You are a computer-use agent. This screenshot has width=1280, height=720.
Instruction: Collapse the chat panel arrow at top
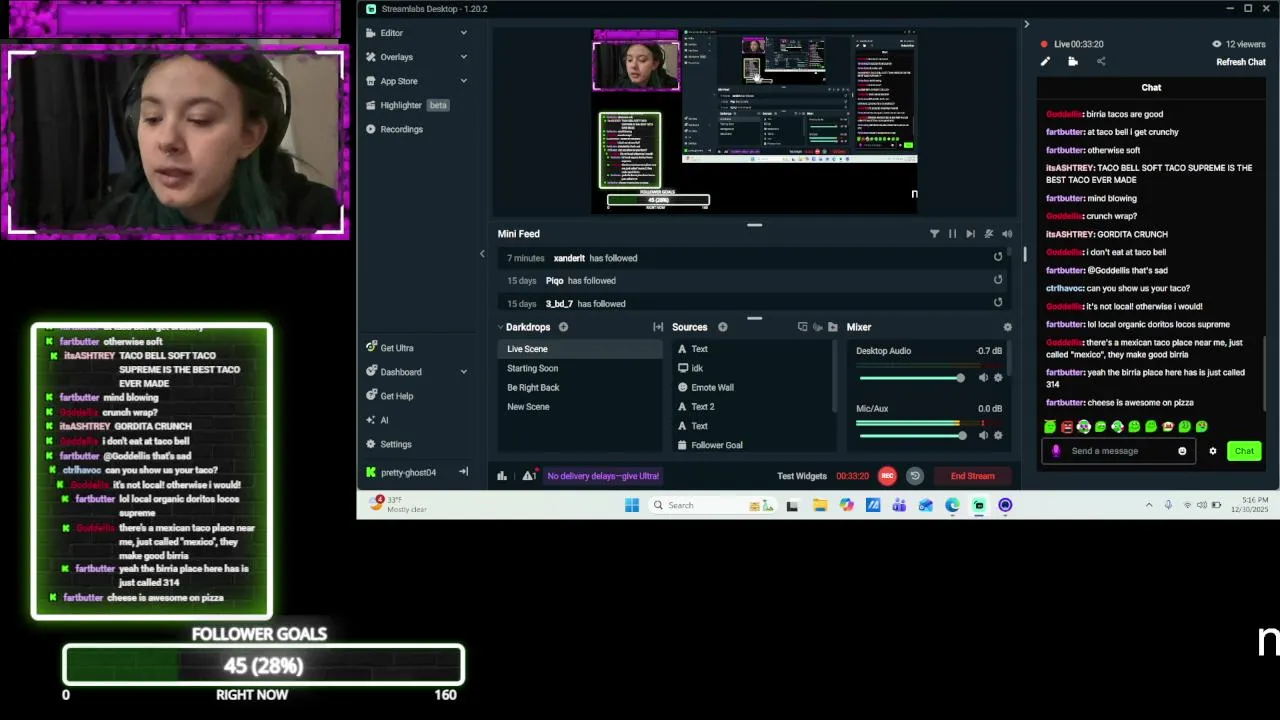[1026, 24]
